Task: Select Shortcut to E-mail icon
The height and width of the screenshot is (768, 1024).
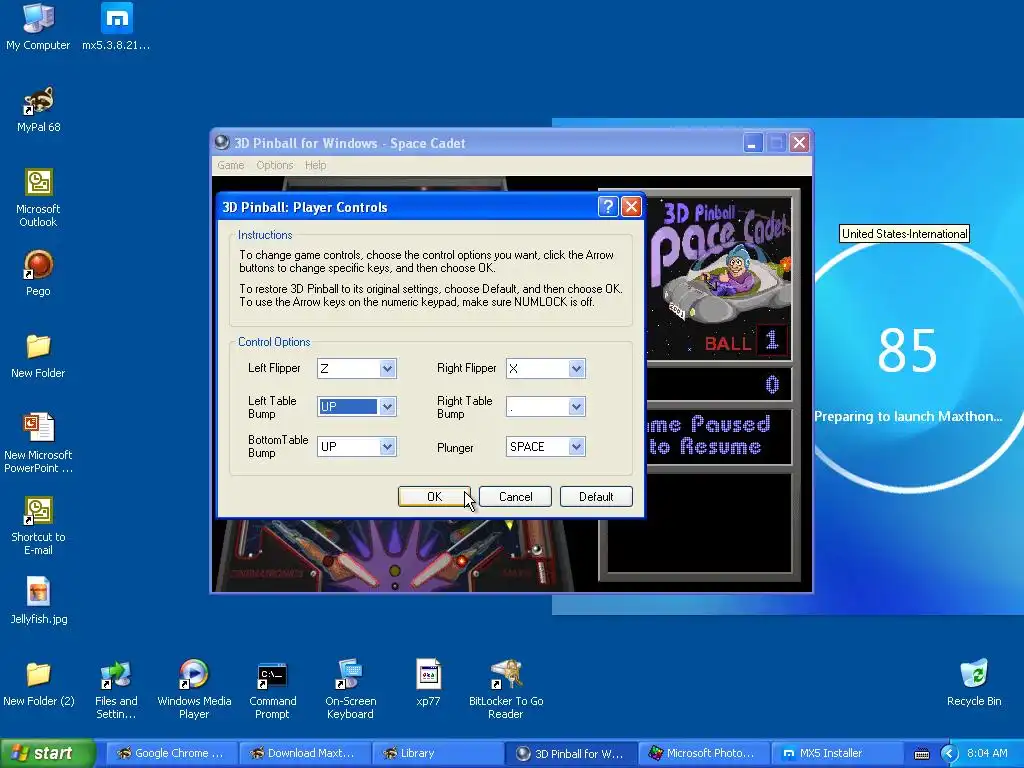Action: pyautogui.click(x=38, y=525)
